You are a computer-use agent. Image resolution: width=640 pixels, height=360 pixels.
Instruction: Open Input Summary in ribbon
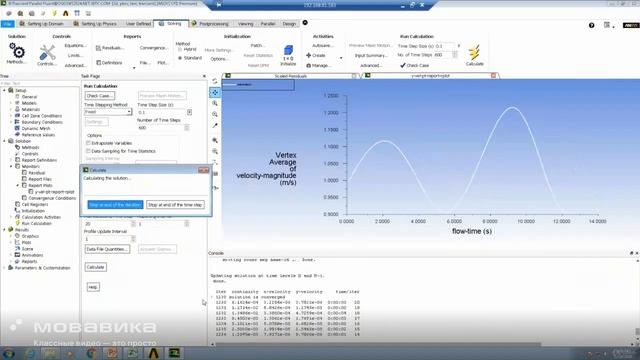(x=370, y=55)
